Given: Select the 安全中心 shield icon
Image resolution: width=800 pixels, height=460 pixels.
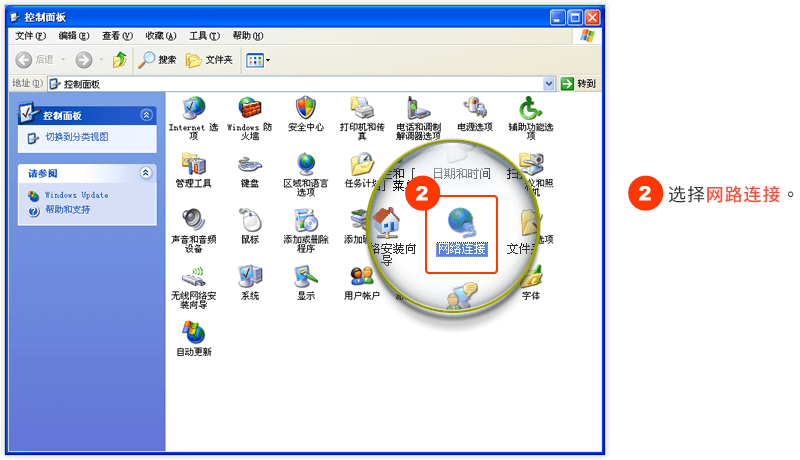Looking at the screenshot, I should [x=306, y=108].
